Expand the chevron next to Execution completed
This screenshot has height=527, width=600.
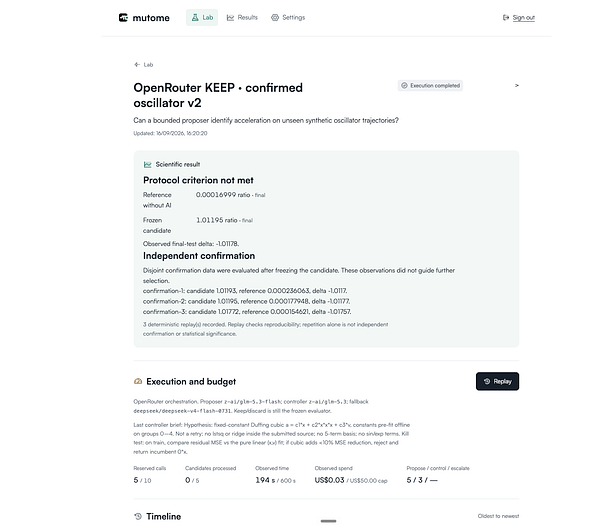pos(517,85)
